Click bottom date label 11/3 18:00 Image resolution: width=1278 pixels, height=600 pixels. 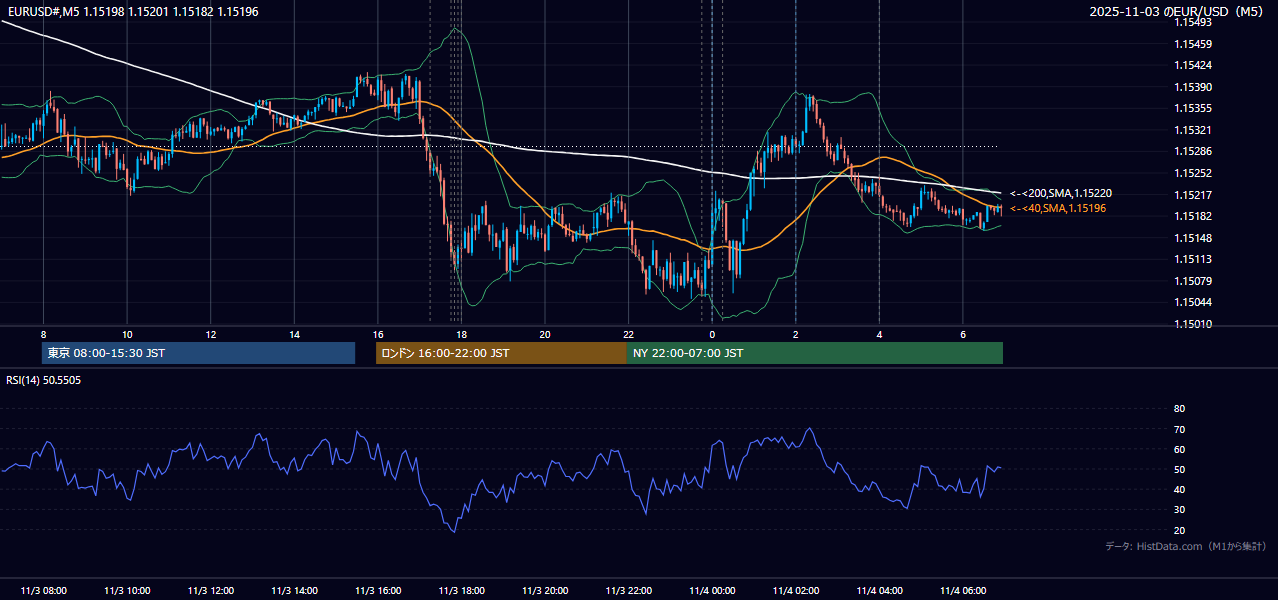click(x=461, y=591)
